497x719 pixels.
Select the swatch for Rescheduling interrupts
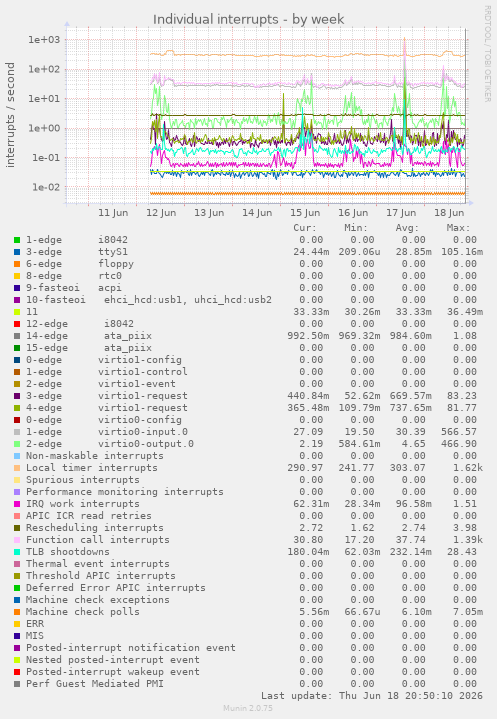(x=17, y=528)
